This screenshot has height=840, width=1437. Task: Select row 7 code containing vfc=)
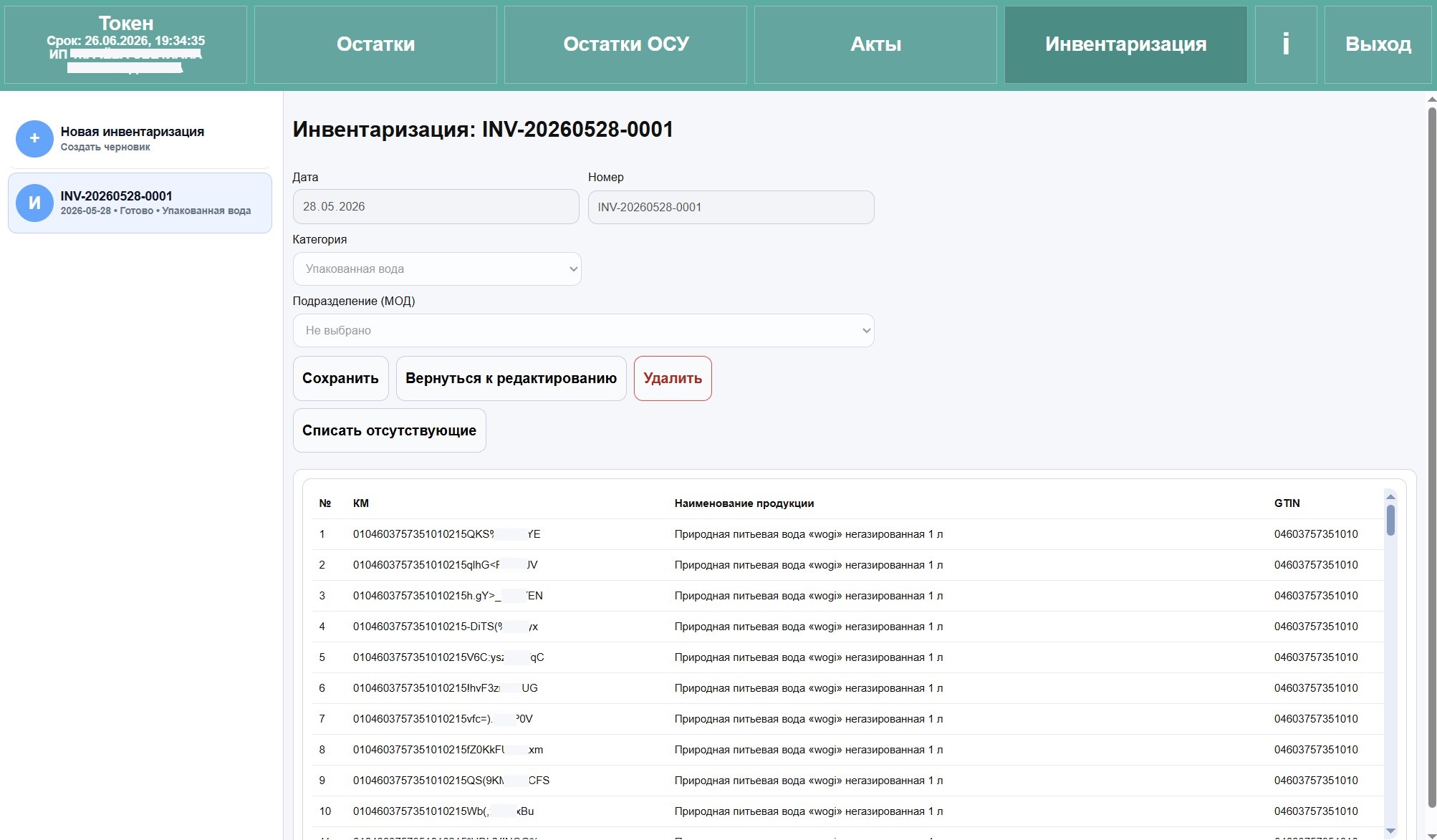pos(443,719)
